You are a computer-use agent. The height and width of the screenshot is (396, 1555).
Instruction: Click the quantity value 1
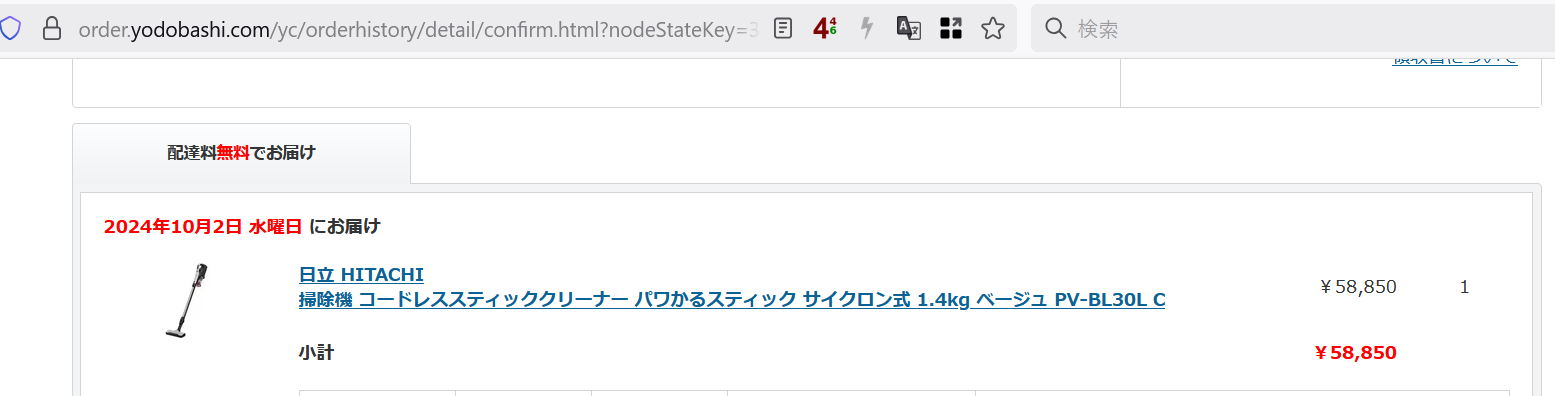(1464, 288)
